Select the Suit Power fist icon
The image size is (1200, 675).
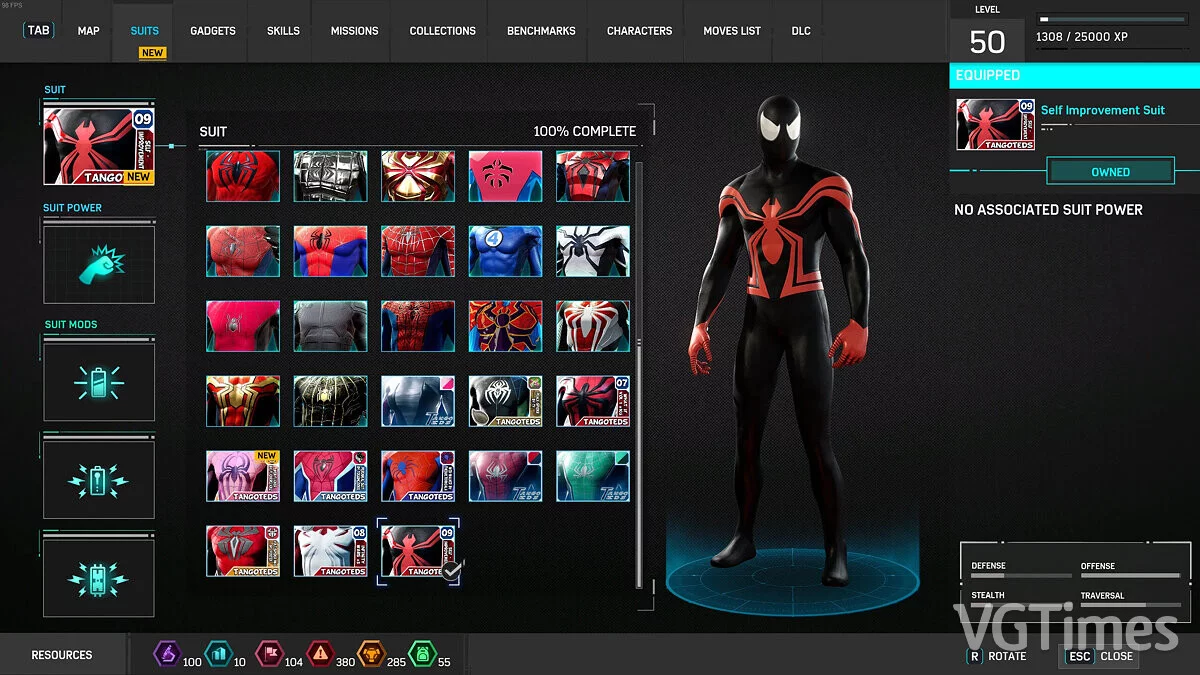[x=99, y=263]
